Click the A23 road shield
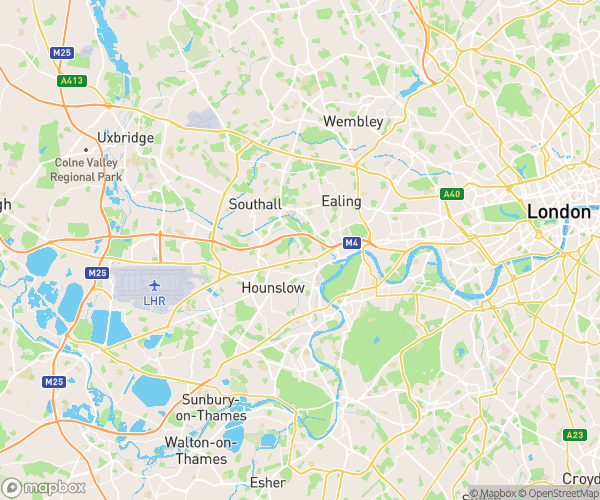Image resolution: width=600 pixels, height=500 pixels. pyautogui.click(x=575, y=435)
